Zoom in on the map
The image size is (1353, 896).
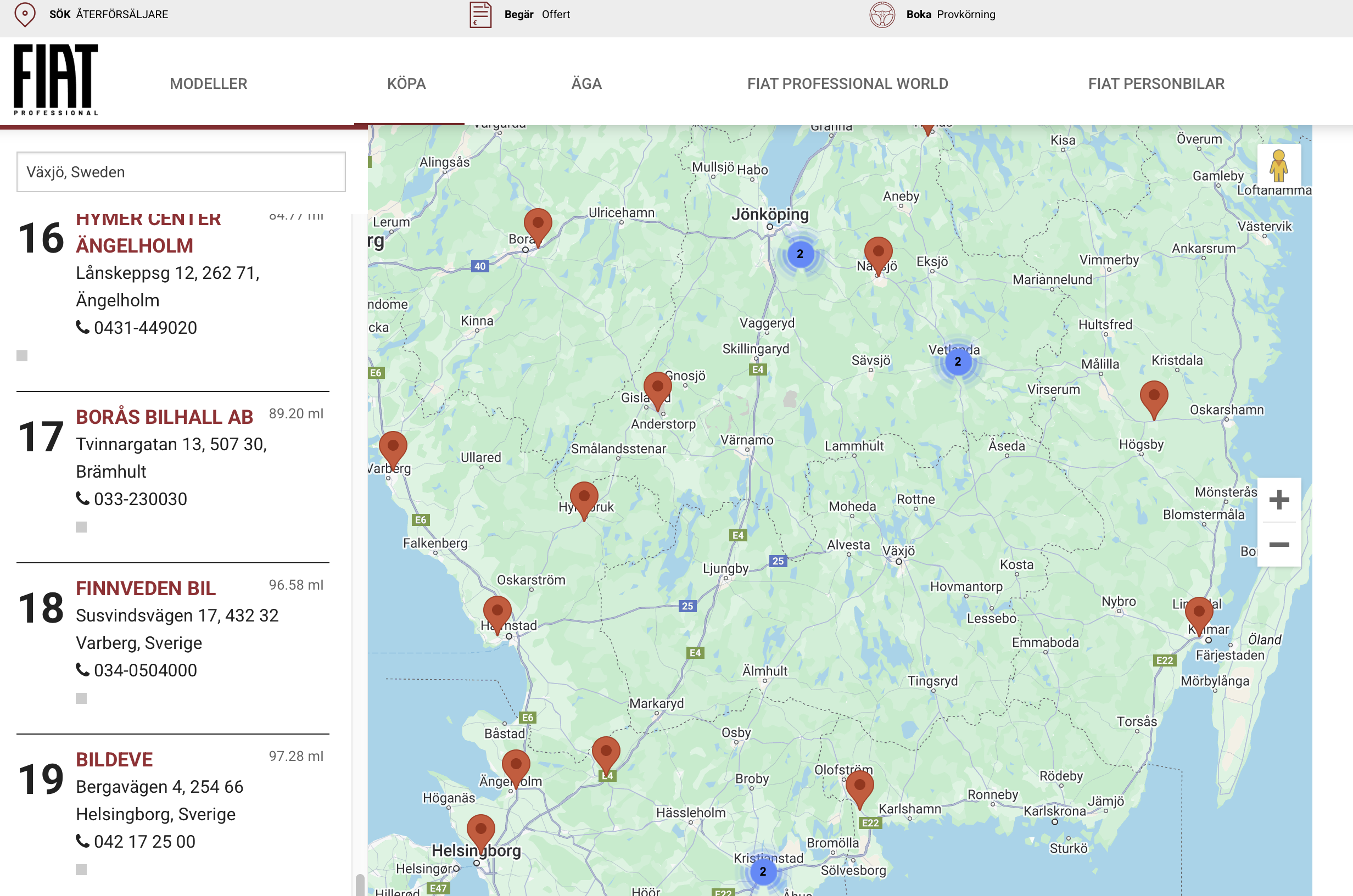point(1279,500)
